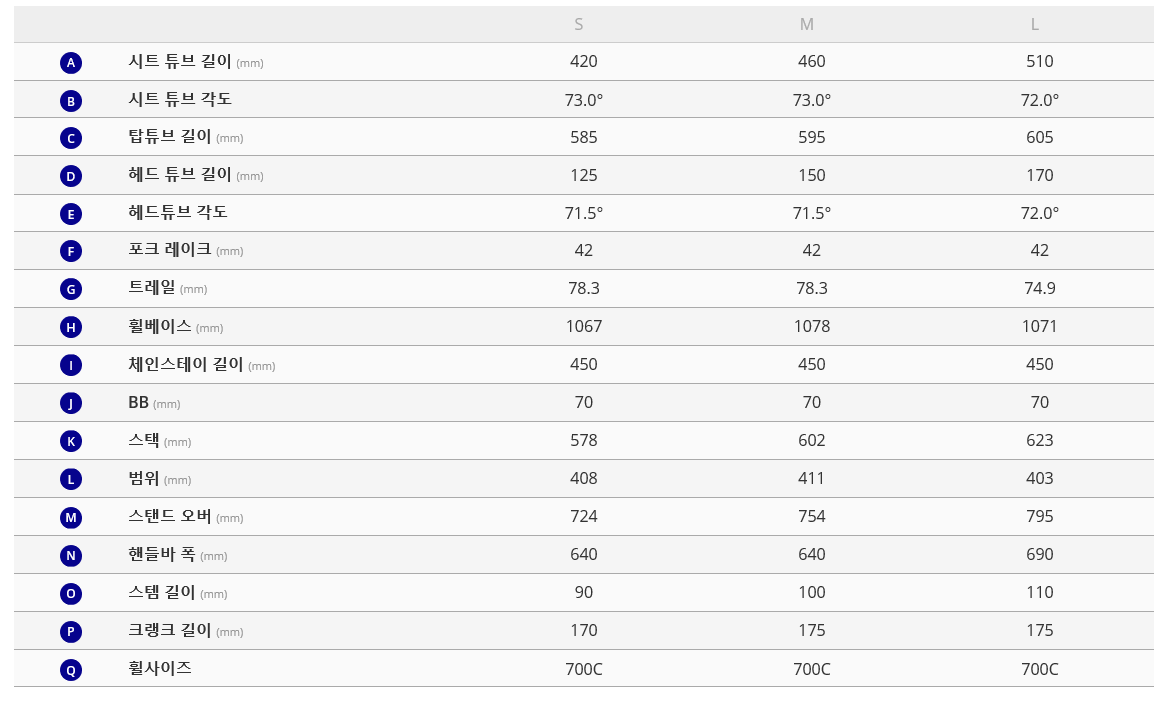Click the circled P crank length icon
The image size is (1165, 701).
pyautogui.click(x=70, y=632)
